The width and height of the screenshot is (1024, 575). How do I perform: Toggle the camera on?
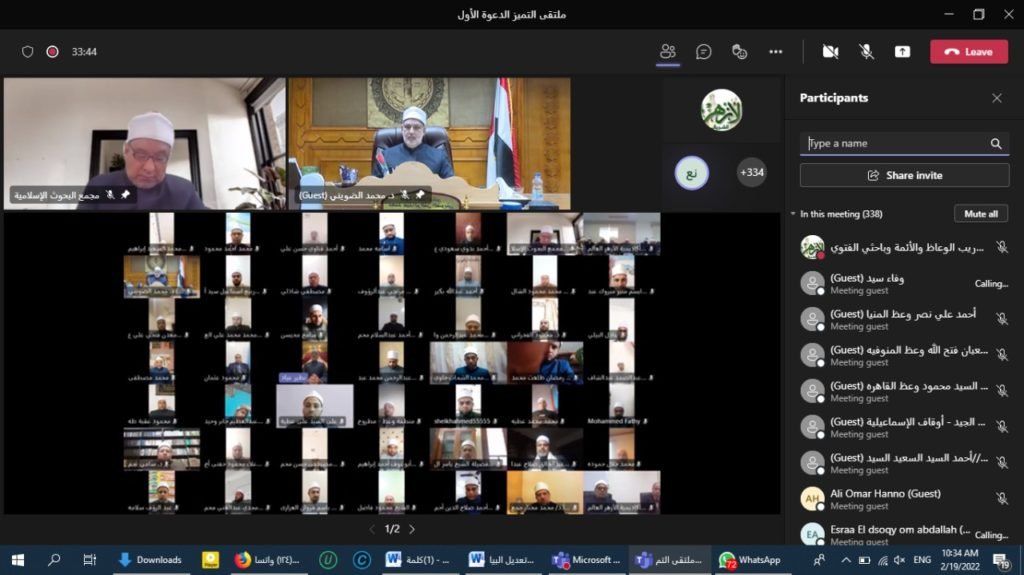[830, 52]
